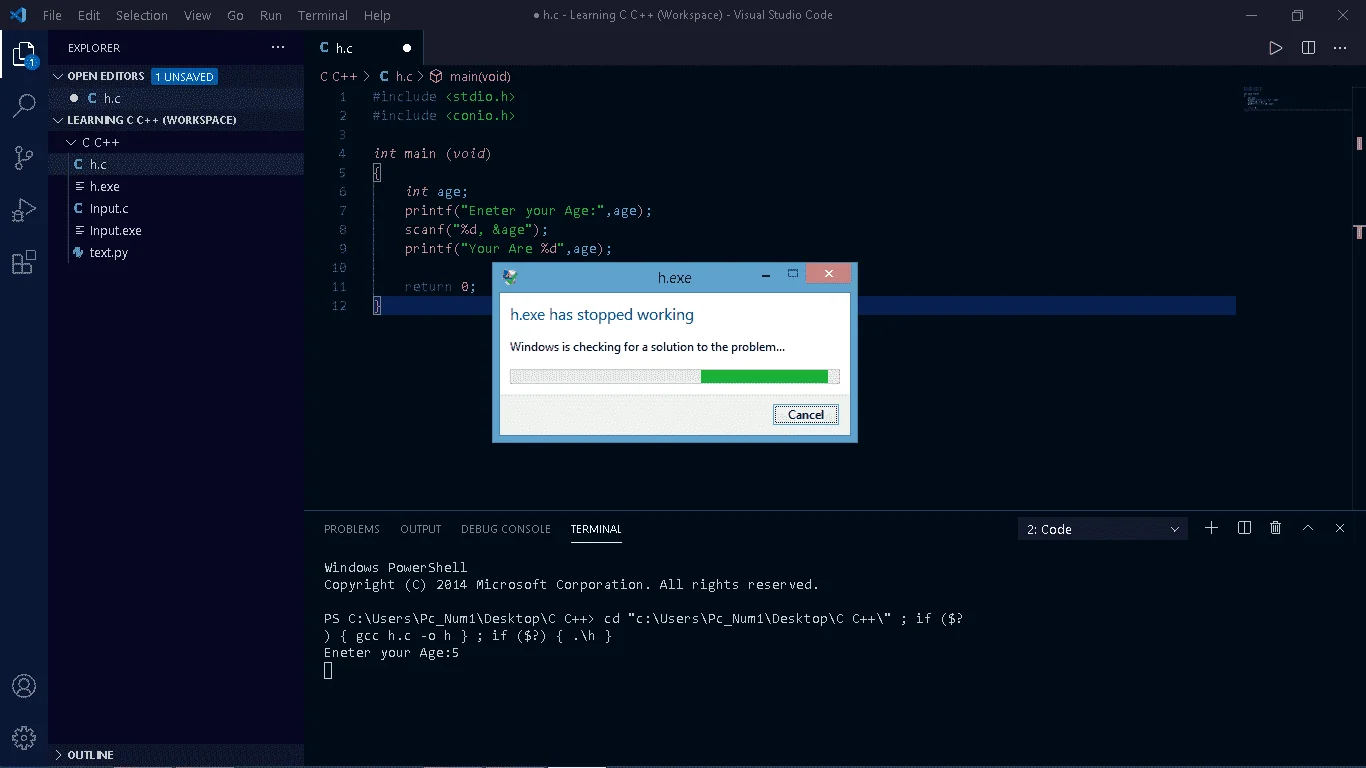This screenshot has width=1366, height=768.
Task: Click the main(void) breadcrumb segment
Action: pos(480,76)
